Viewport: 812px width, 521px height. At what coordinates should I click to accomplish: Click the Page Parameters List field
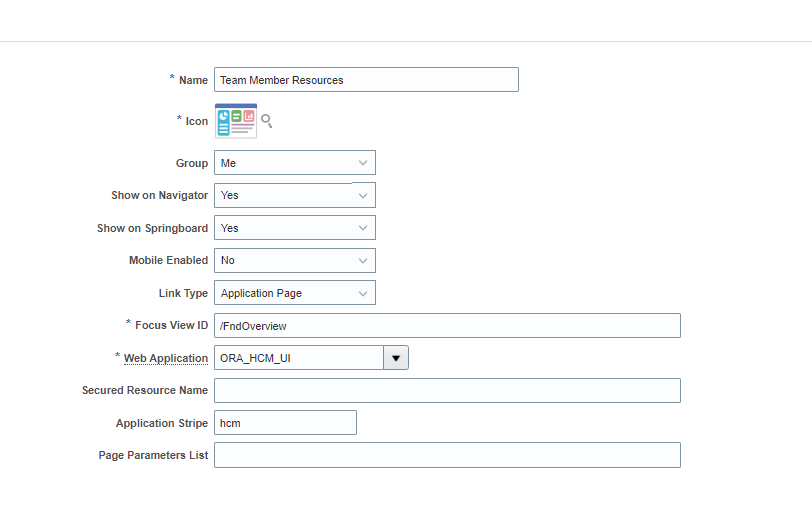(447, 455)
